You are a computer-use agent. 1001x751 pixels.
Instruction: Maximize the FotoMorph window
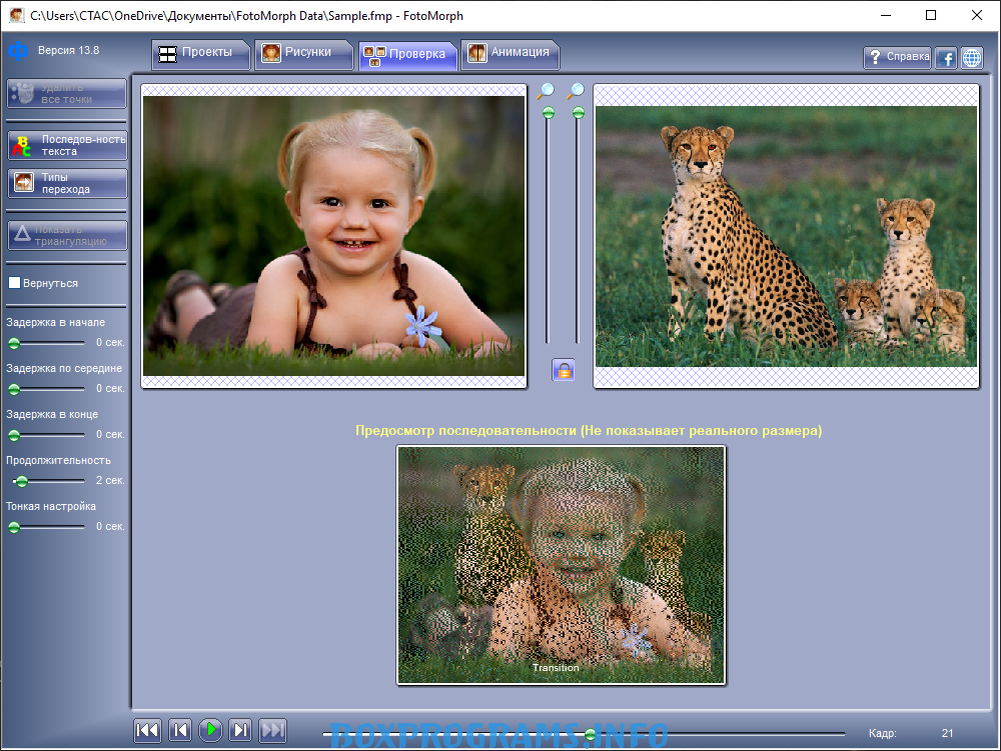coord(931,15)
